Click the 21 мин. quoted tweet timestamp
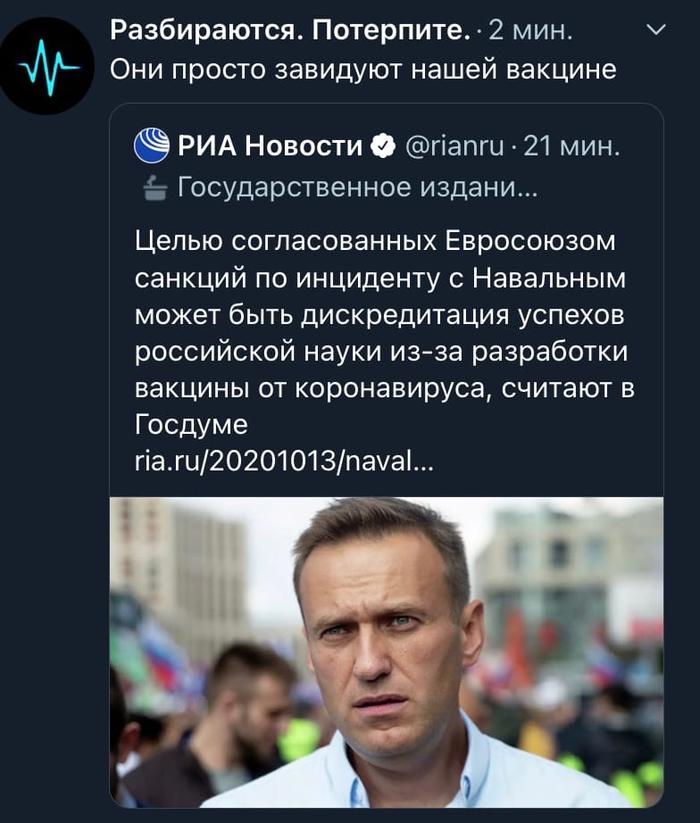Screen dimensions: 700x823 pos(572,147)
